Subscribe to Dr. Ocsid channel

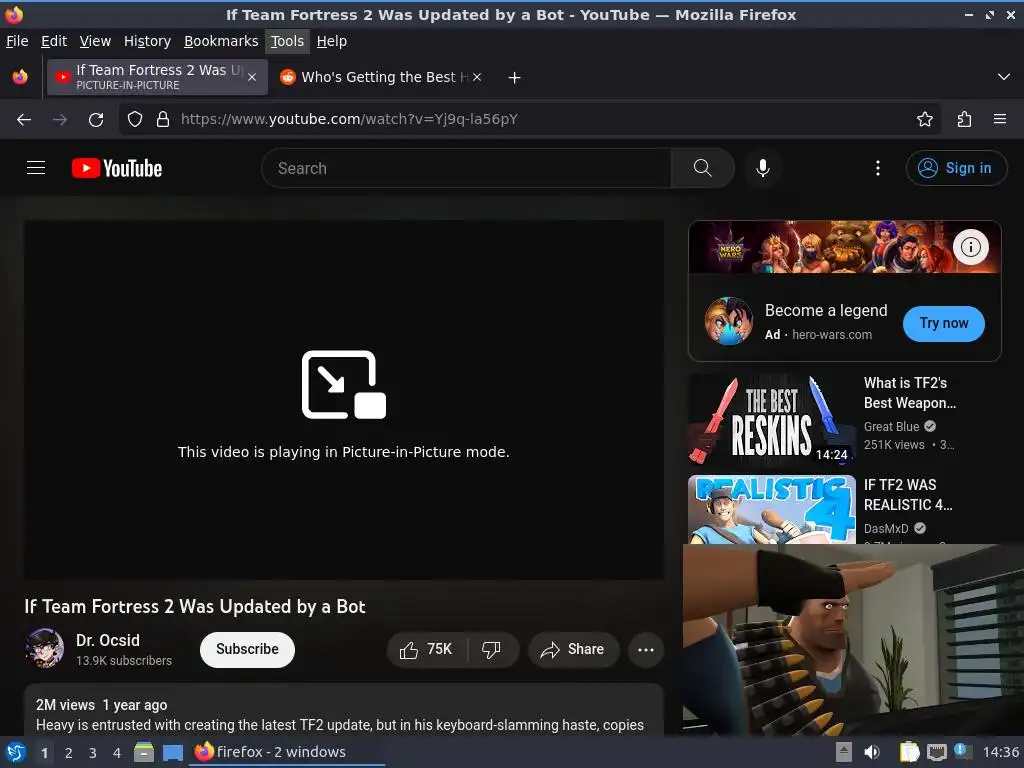click(x=247, y=650)
